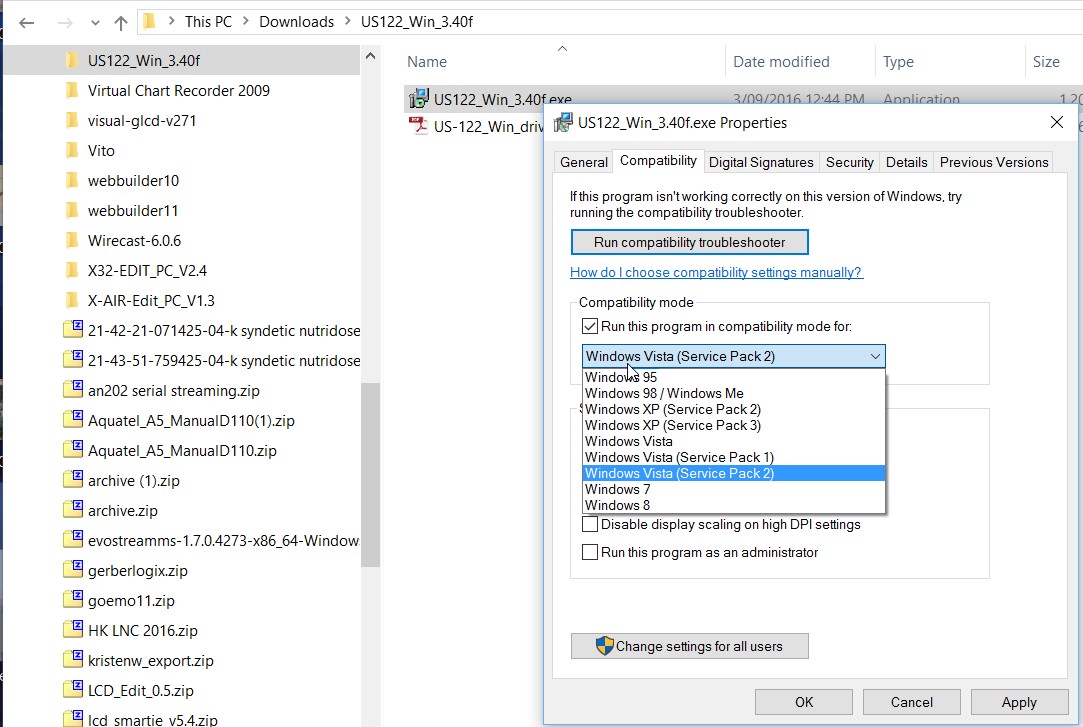Switch to the General tab
This screenshot has height=727, width=1083.
(x=584, y=162)
